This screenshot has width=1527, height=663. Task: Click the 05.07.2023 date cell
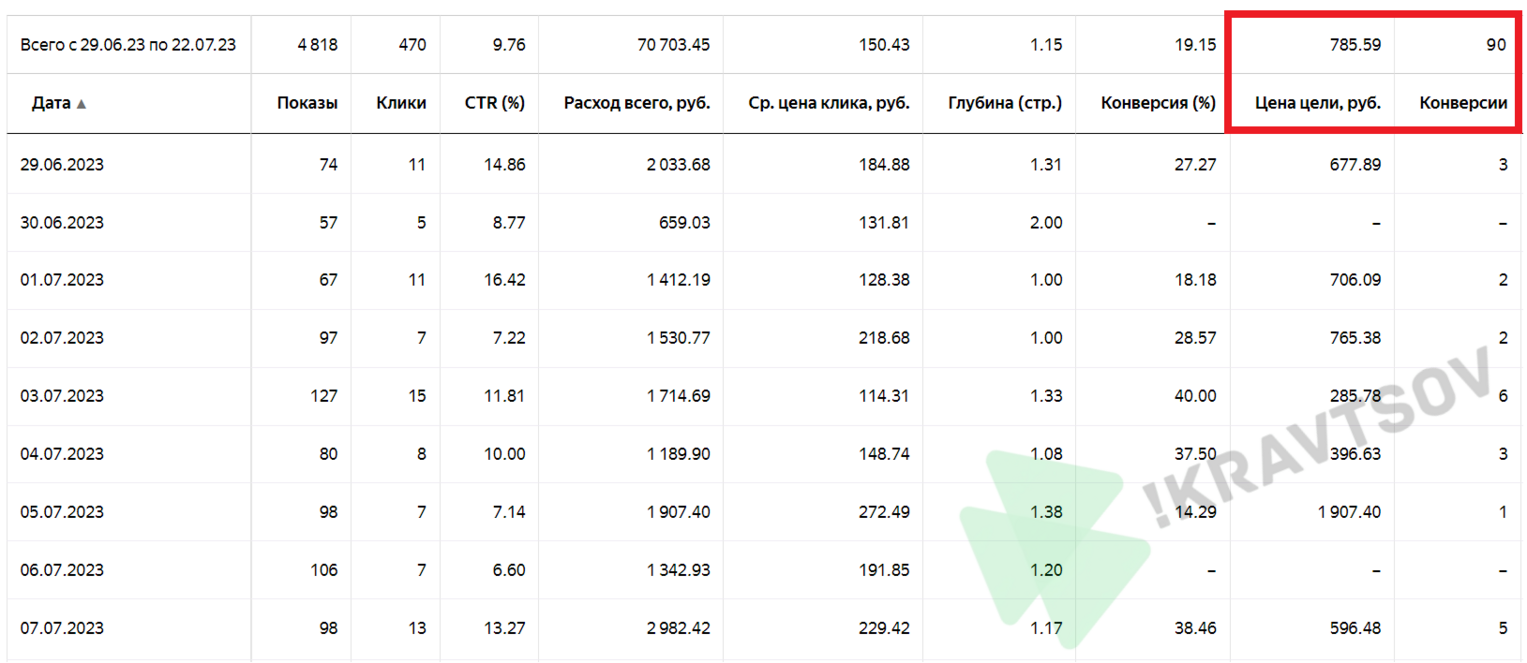pyautogui.click(x=62, y=512)
